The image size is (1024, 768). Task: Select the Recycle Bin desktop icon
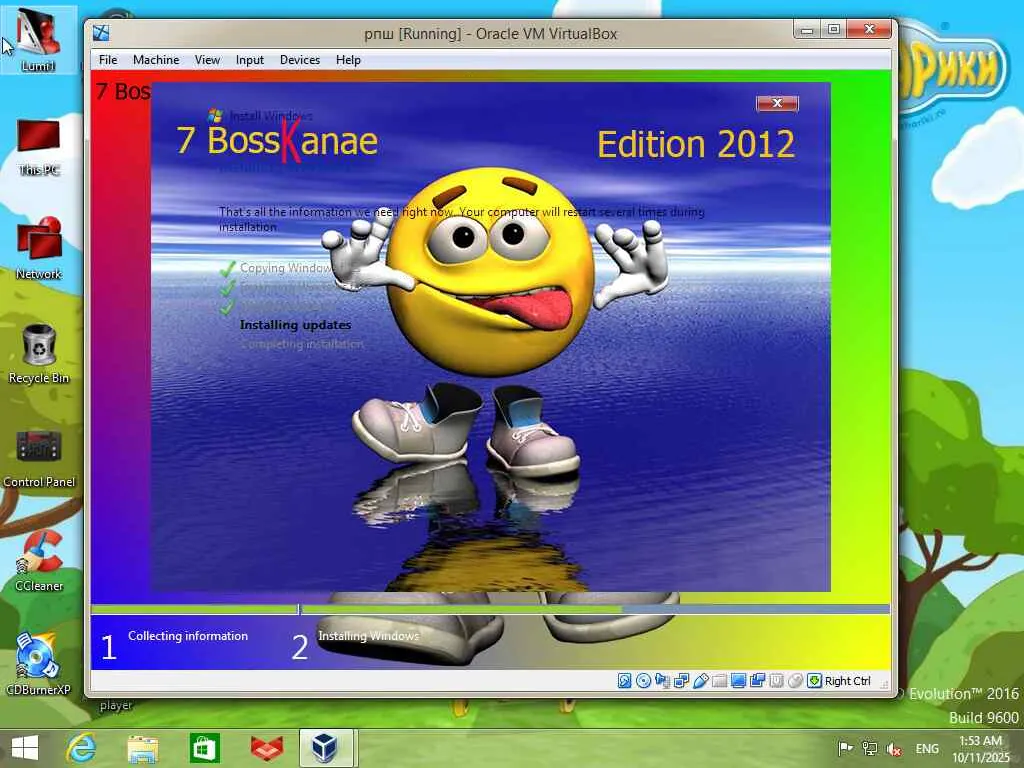click(39, 353)
